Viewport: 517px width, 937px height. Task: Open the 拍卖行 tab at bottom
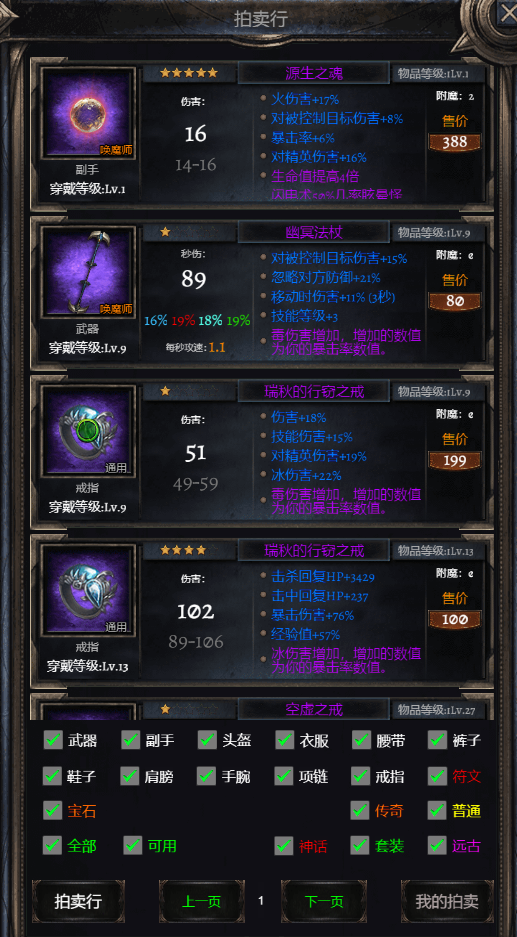coord(78,901)
